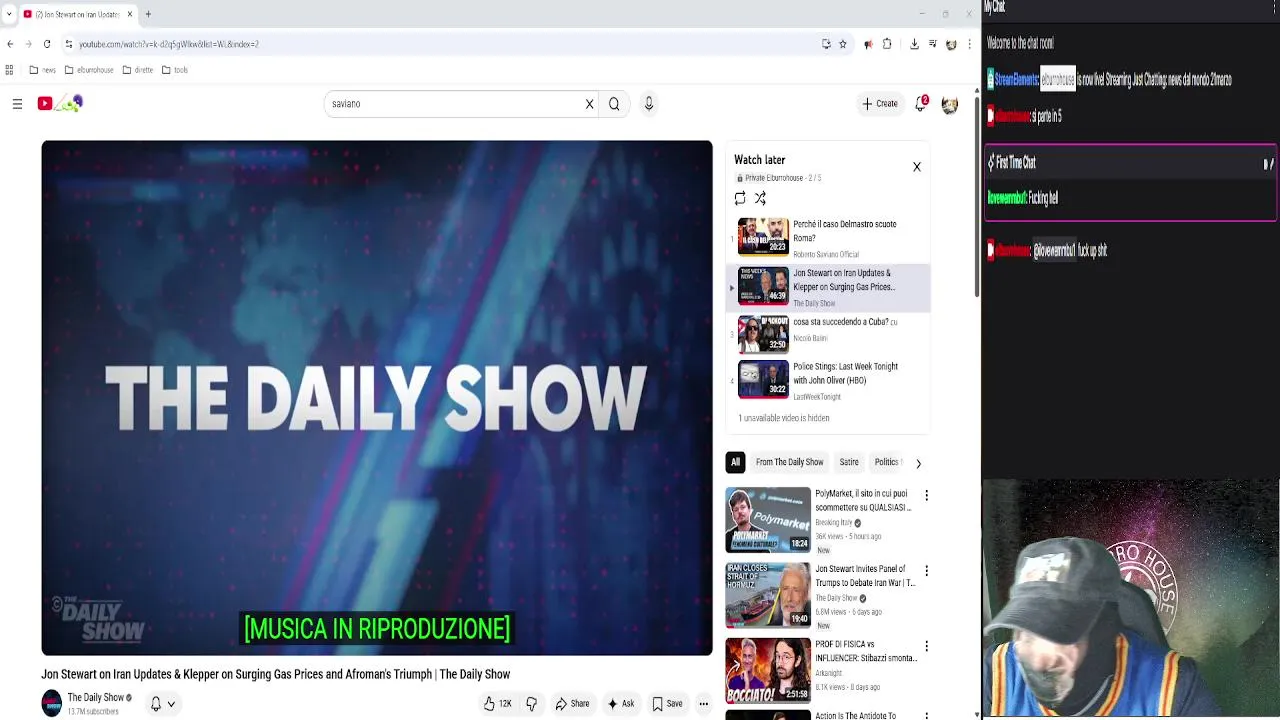Open the YouTube guide hamburger menu
The width and height of the screenshot is (1280, 720).
17,104
